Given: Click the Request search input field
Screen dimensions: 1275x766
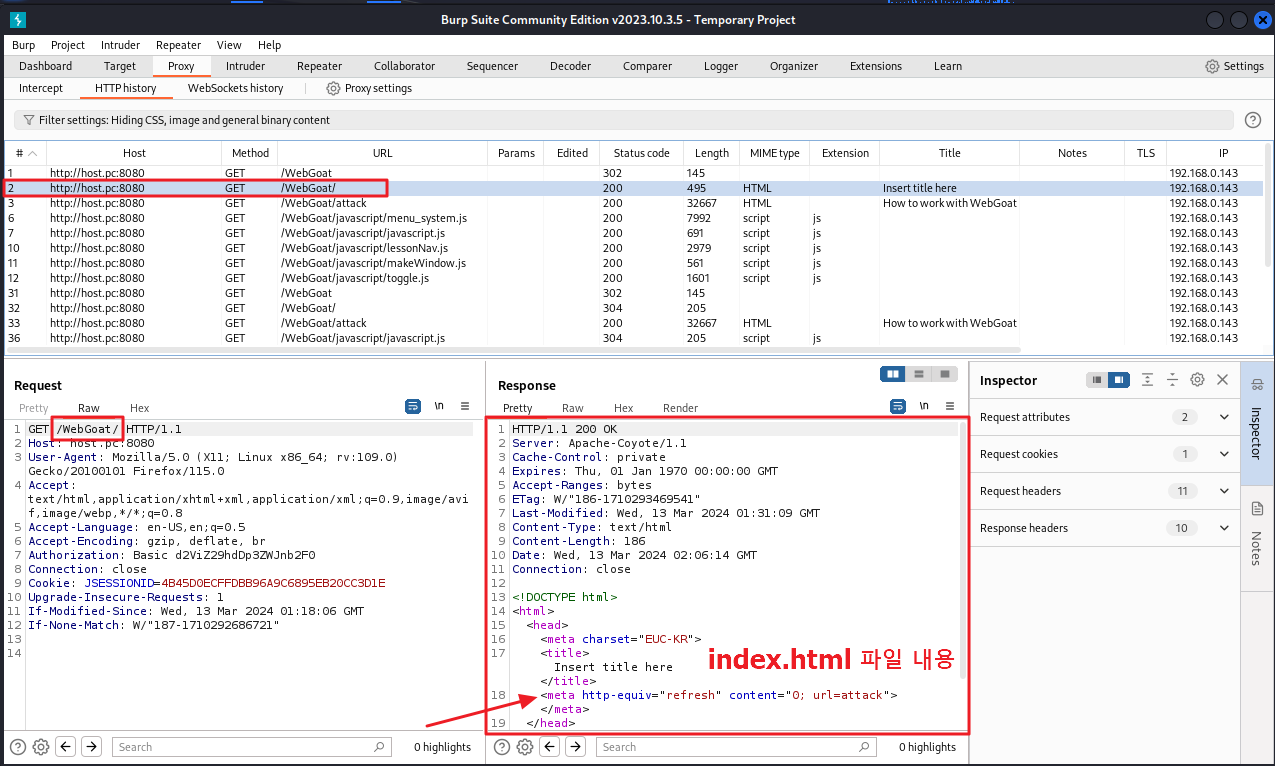Looking at the screenshot, I should coord(250,747).
